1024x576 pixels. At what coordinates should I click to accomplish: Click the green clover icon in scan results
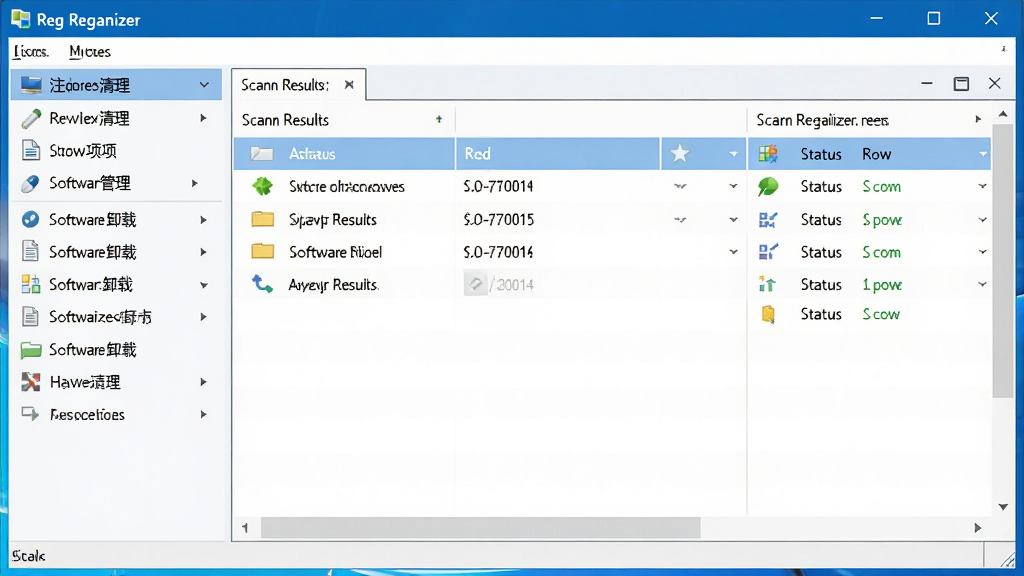[263, 186]
